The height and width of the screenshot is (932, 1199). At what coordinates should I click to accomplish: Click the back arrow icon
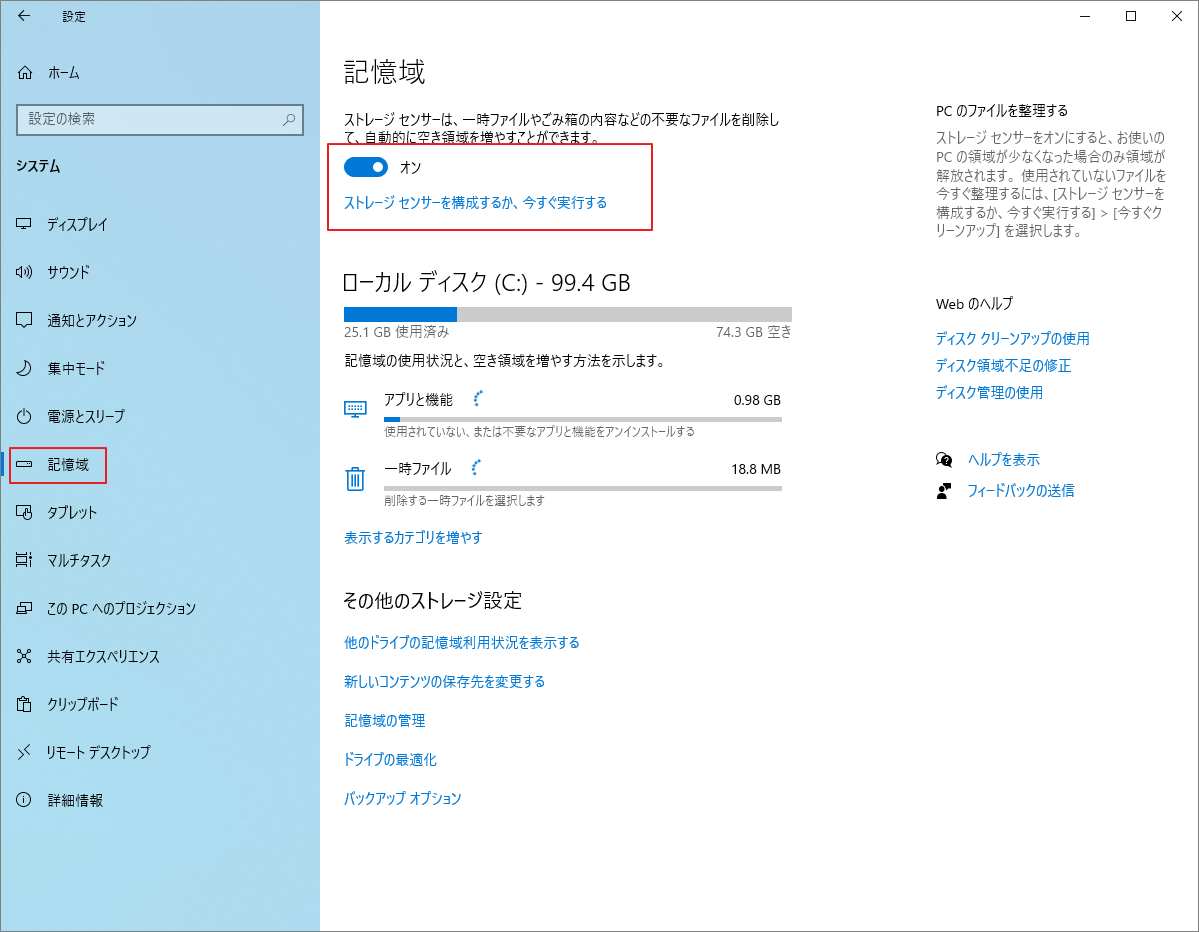point(24,16)
